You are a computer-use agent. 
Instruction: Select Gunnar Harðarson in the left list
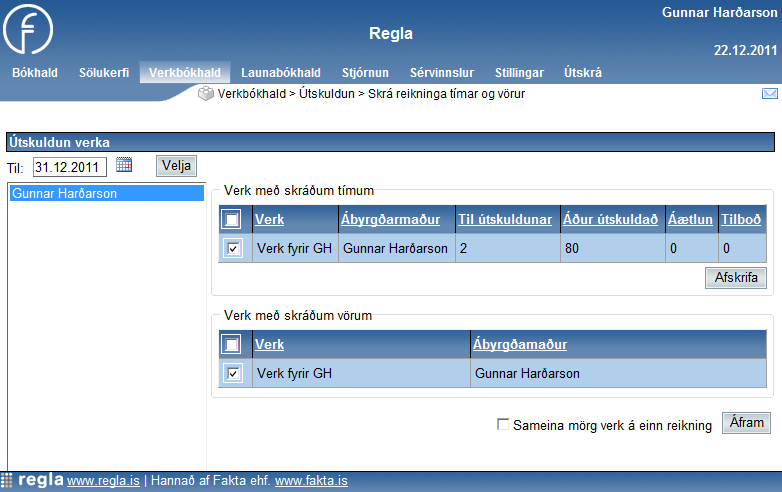pyautogui.click(x=64, y=194)
